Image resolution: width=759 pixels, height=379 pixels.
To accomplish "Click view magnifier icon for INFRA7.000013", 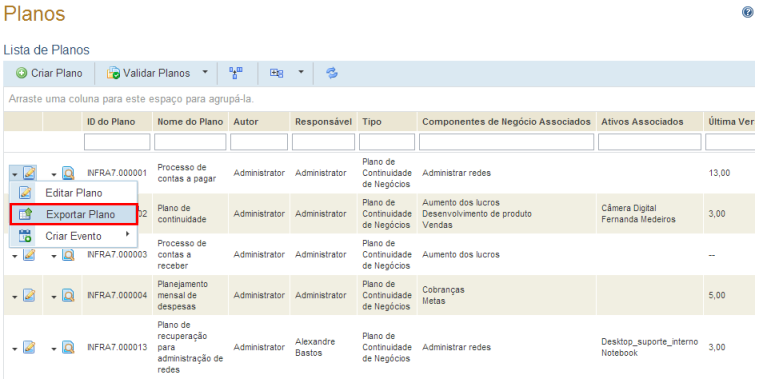I will tap(68, 347).
